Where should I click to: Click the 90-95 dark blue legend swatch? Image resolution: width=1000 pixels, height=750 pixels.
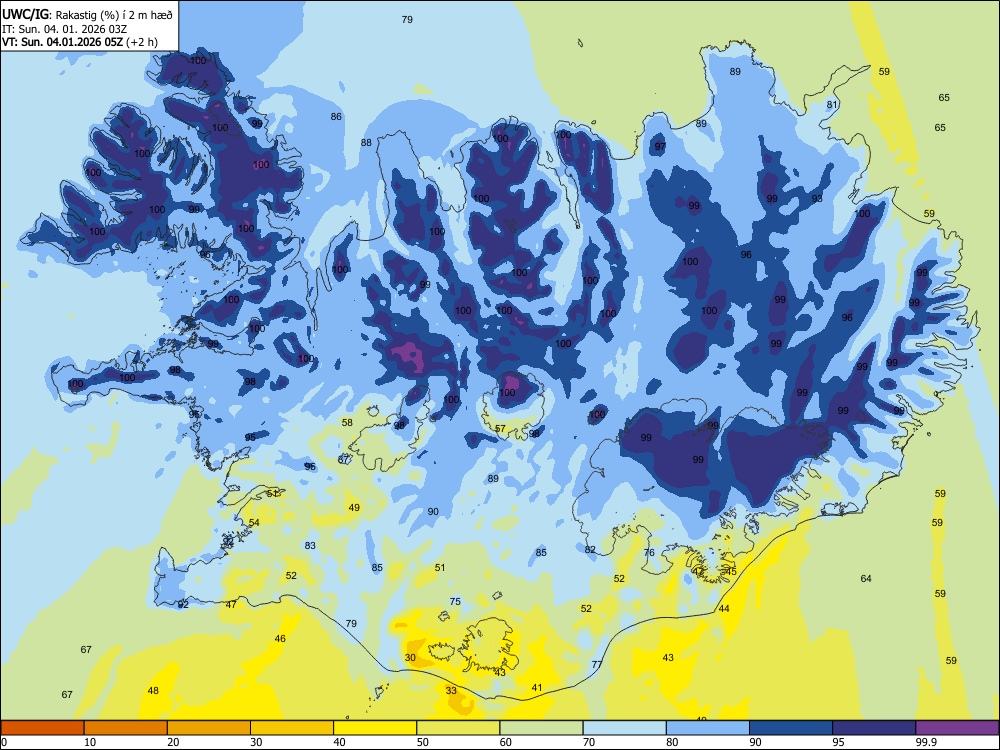tap(791, 728)
